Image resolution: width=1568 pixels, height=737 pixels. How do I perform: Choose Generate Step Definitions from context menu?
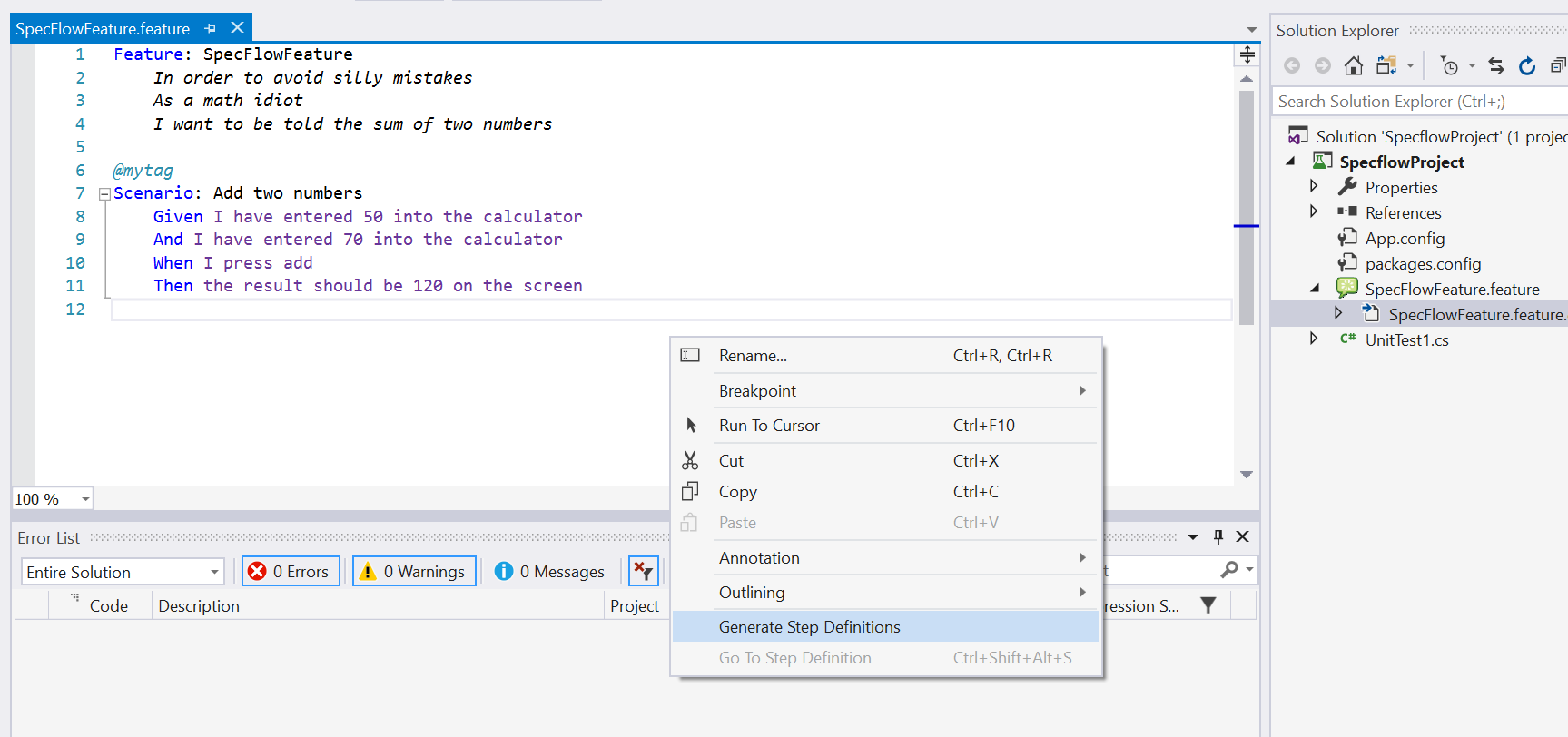809,627
